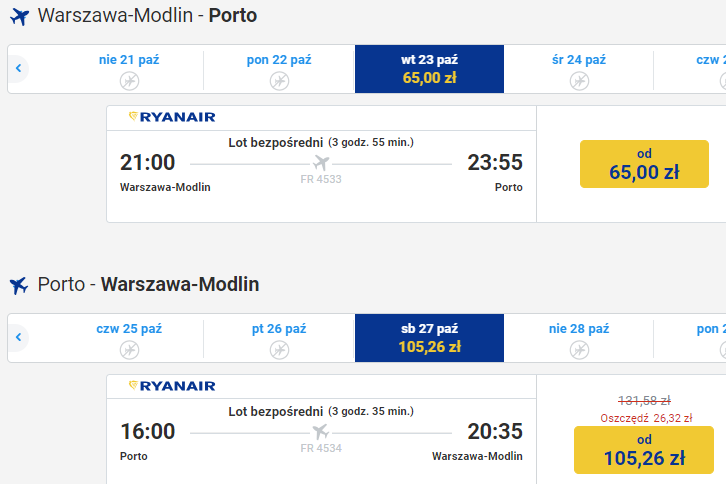Click the no-flight icon under czw 25 paź

[x=129, y=350]
